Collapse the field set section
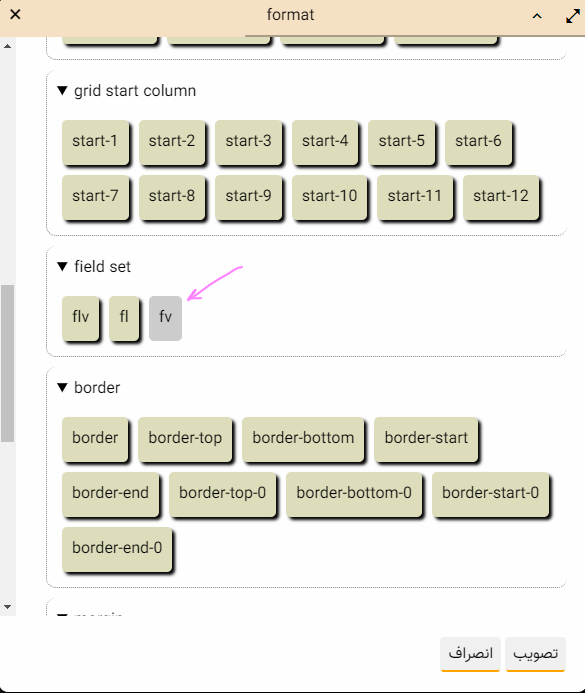 click(x=62, y=267)
